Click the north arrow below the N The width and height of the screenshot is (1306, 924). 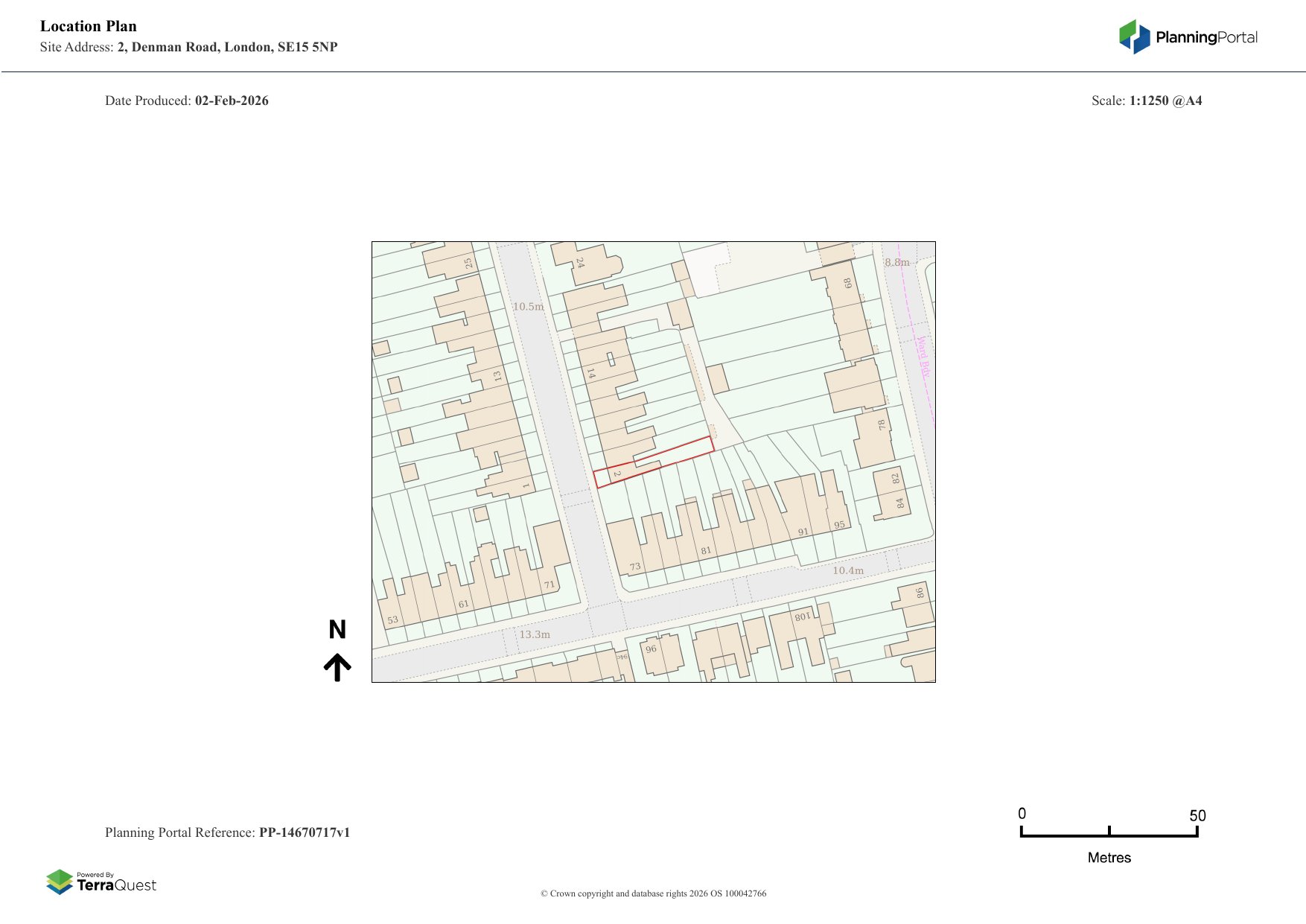click(337, 668)
